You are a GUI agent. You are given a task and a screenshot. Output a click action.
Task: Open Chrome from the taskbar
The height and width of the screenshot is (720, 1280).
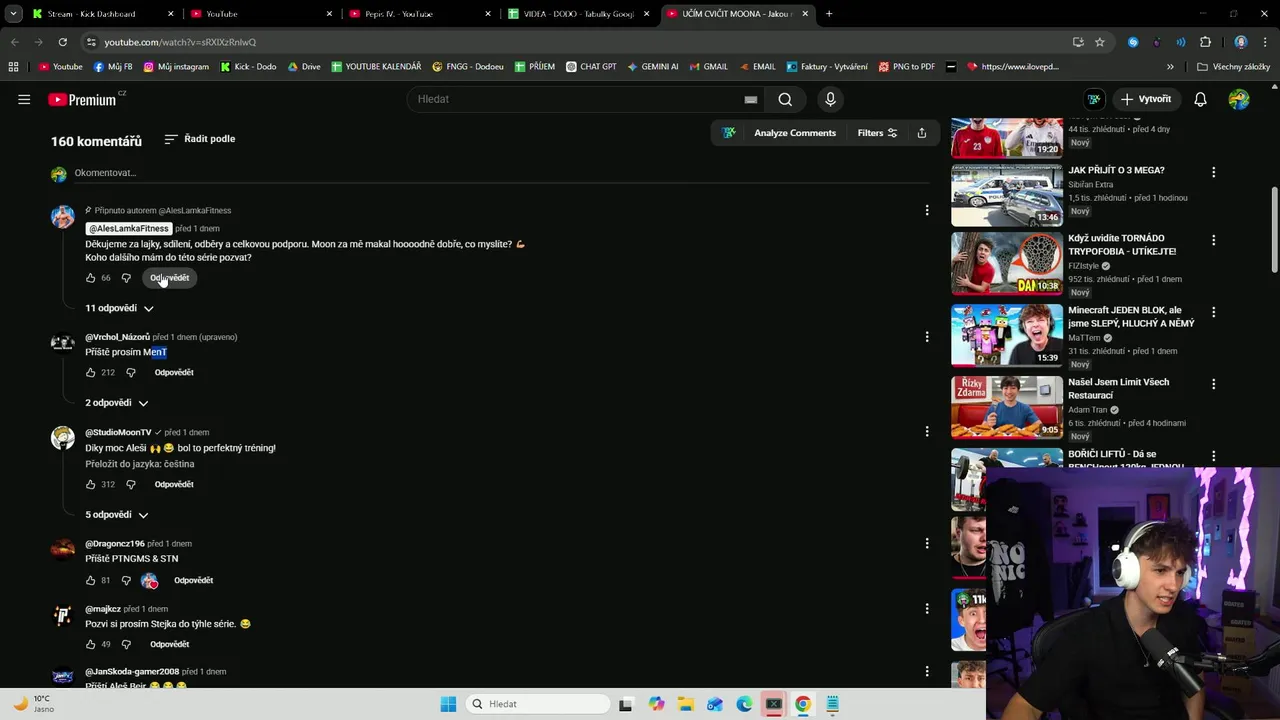pos(802,704)
